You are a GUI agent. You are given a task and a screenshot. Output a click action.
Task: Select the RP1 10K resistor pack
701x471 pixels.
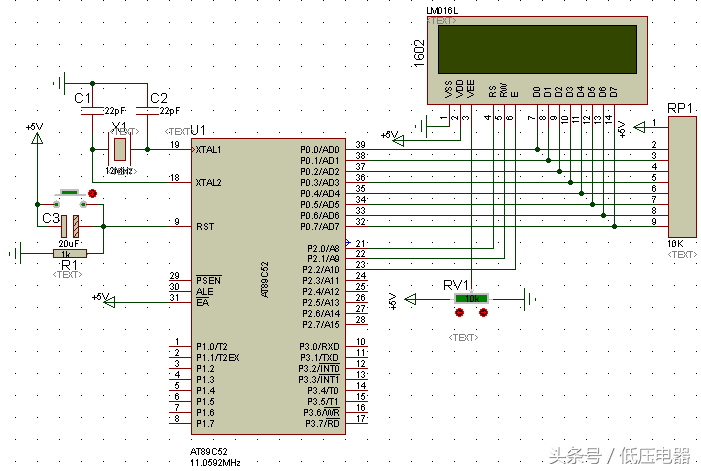(x=682, y=177)
